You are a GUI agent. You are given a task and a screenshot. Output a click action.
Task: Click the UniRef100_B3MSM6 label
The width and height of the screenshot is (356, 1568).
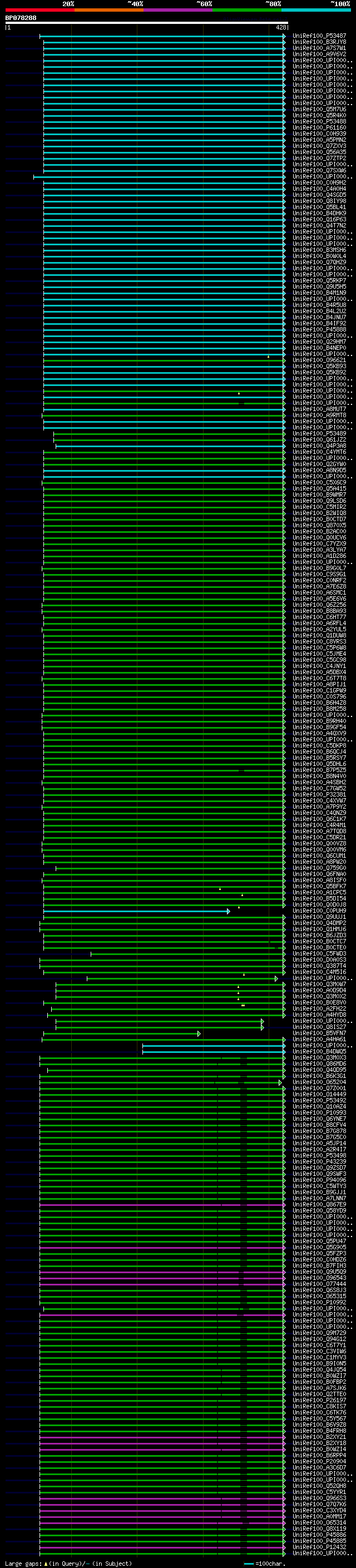click(x=319, y=250)
